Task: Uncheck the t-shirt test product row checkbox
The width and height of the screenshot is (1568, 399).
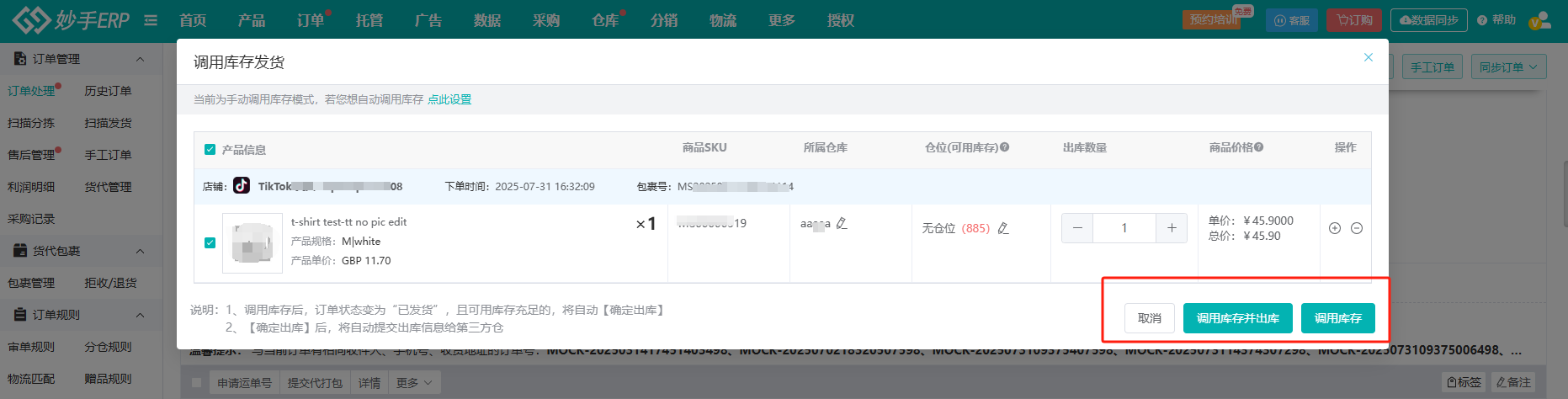Action: [210, 242]
